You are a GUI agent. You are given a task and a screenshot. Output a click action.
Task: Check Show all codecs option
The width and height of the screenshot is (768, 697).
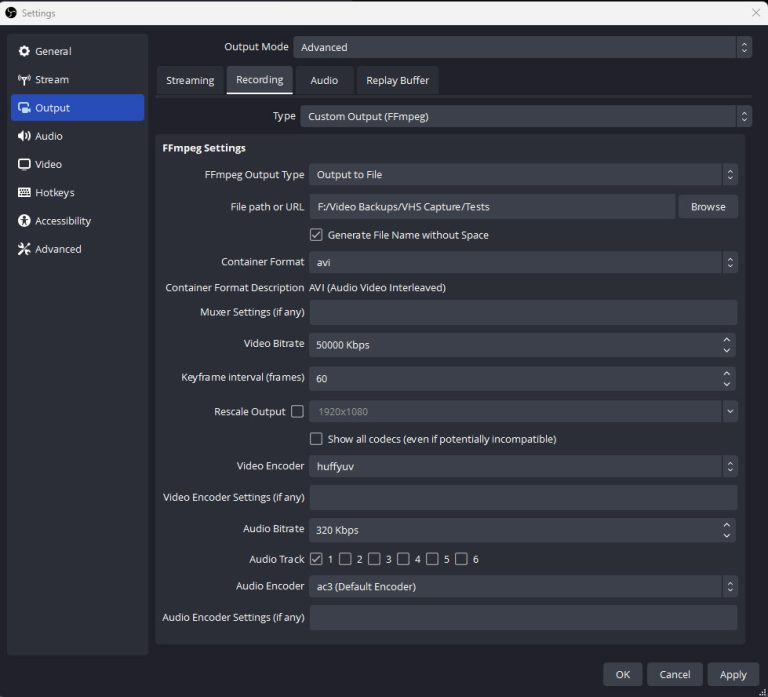[316, 439]
